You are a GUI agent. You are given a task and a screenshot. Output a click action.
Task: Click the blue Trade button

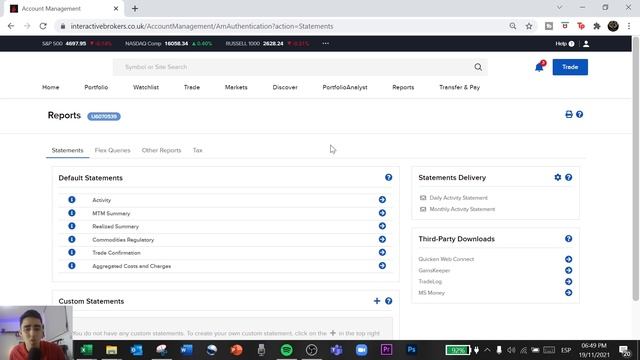(x=570, y=67)
